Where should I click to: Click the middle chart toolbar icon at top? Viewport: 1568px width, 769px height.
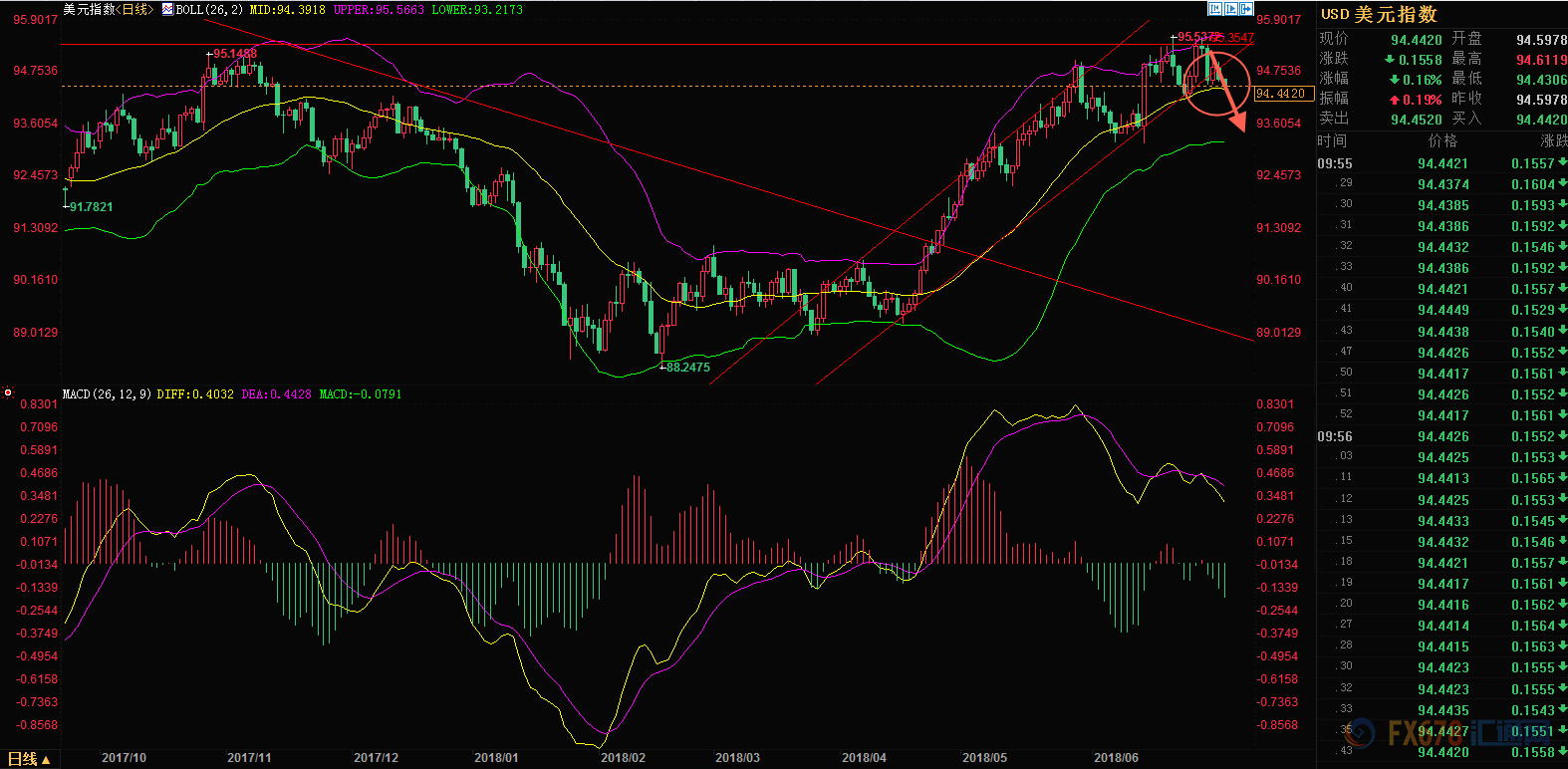pos(1230,9)
